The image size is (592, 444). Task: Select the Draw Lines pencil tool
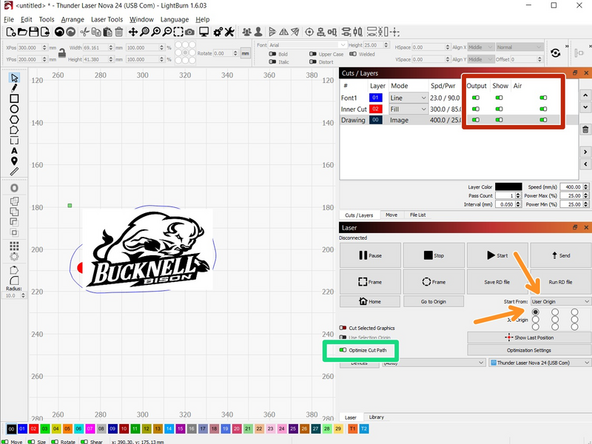[x=14, y=88]
